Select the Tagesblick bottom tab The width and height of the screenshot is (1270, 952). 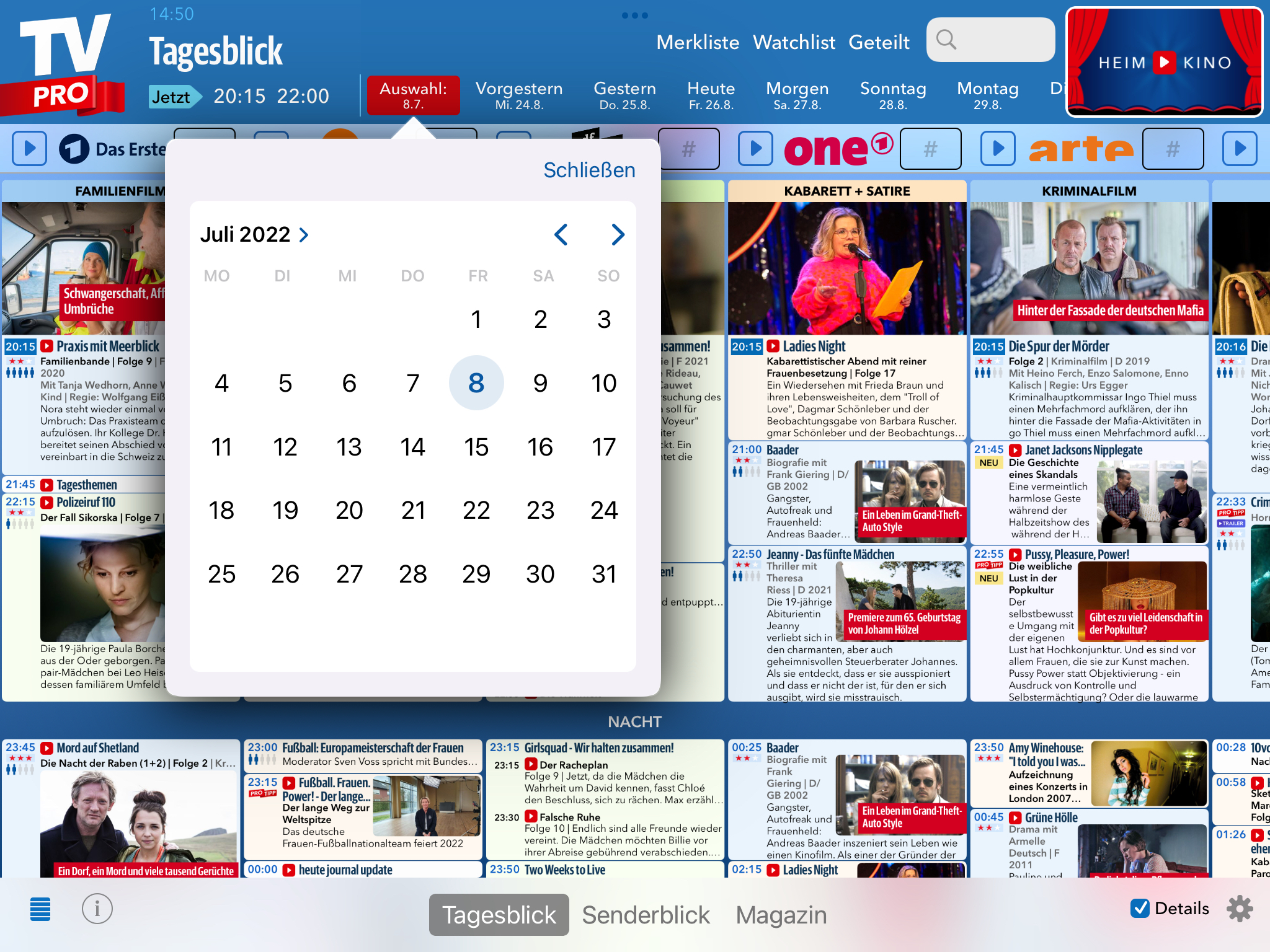[x=499, y=915]
